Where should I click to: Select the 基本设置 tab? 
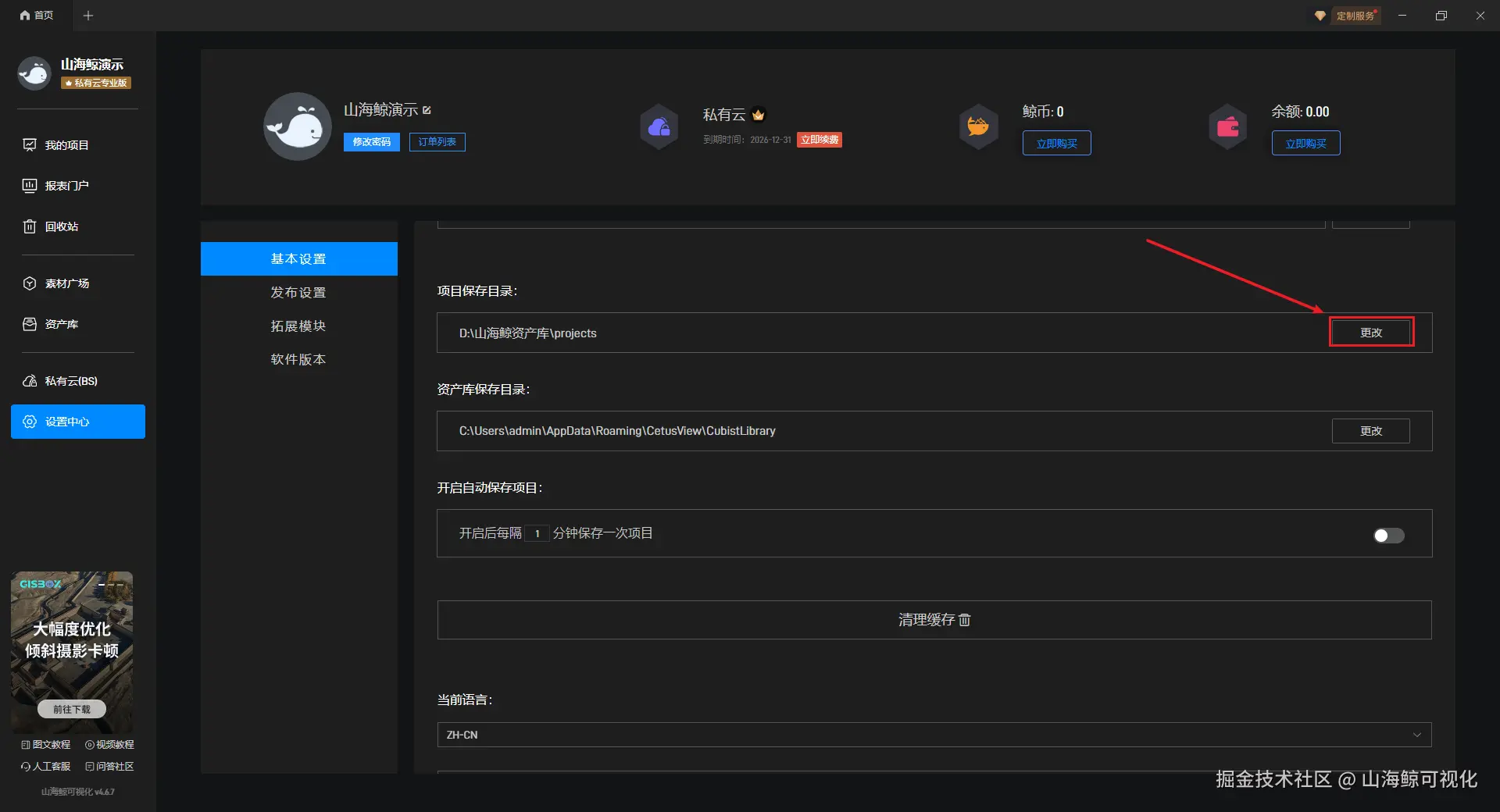pos(299,259)
